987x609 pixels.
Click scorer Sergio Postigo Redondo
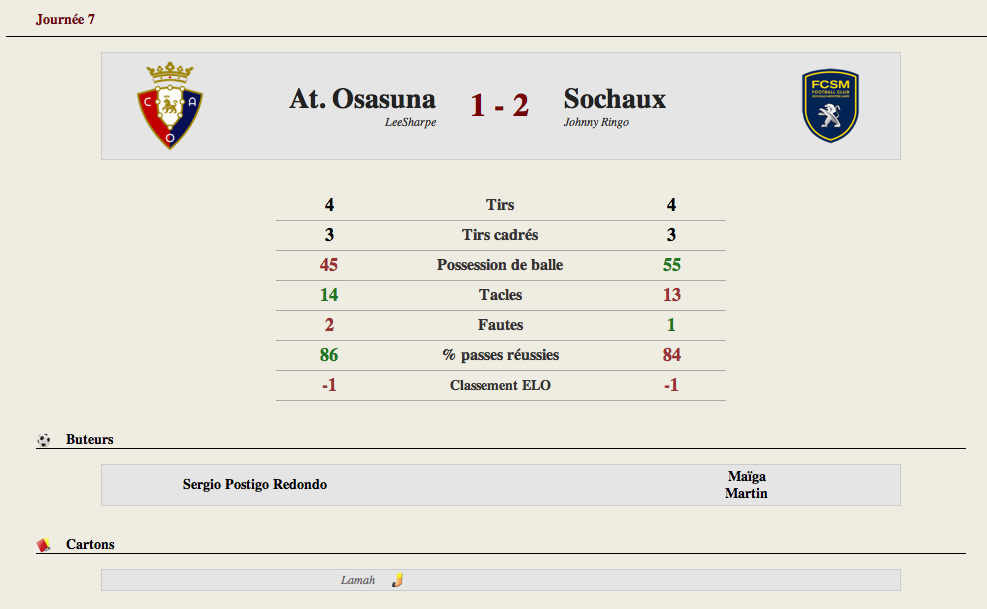(255, 484)
